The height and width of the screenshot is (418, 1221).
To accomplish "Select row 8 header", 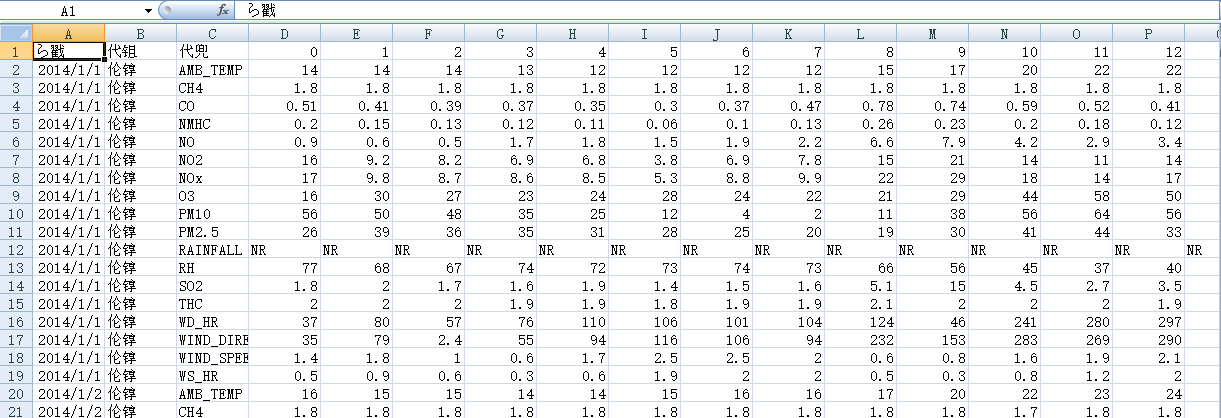I will coord(16,178).
